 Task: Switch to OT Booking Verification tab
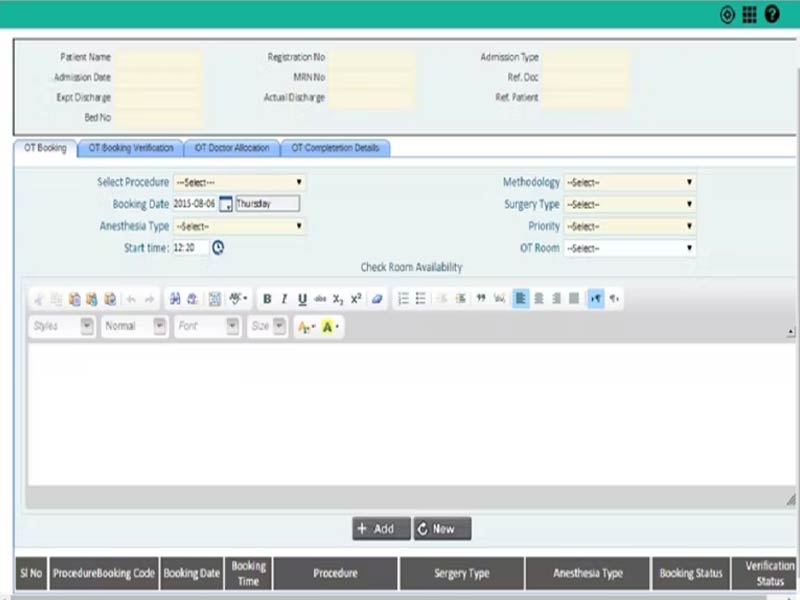[131, 148]
